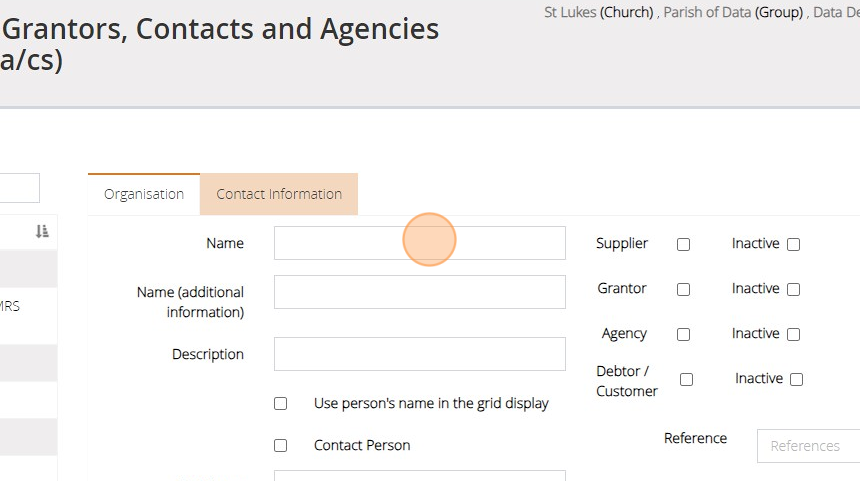Click the Description input field
Screen dimensions: 860x481
point(419,354)
